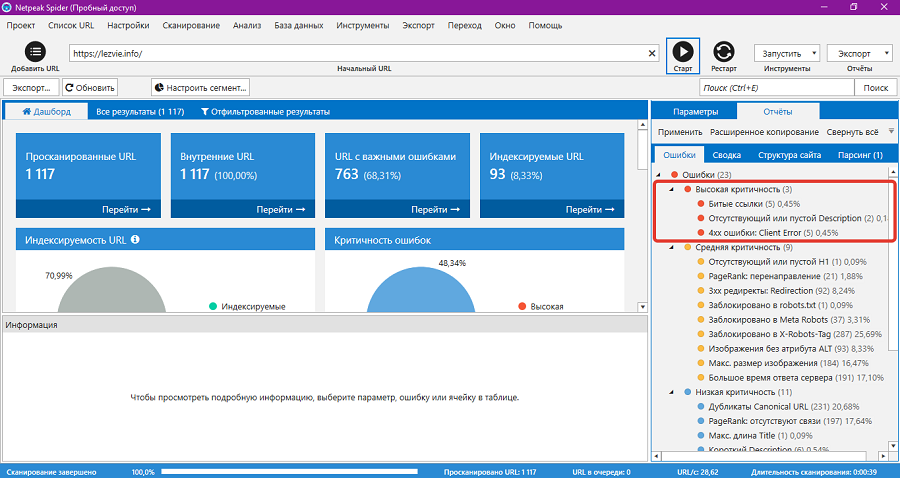Open options arrow in the reports toolbar
Viewport: 900px width, 478px height.
click(891, 131)
